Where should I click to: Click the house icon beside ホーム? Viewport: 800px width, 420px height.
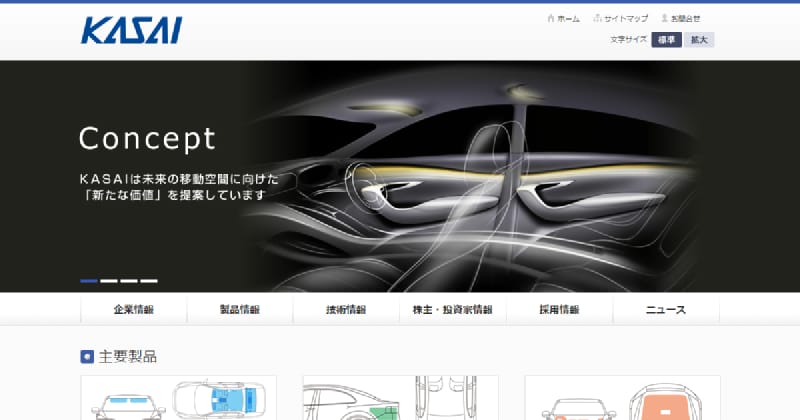click(x=551, y=18)
